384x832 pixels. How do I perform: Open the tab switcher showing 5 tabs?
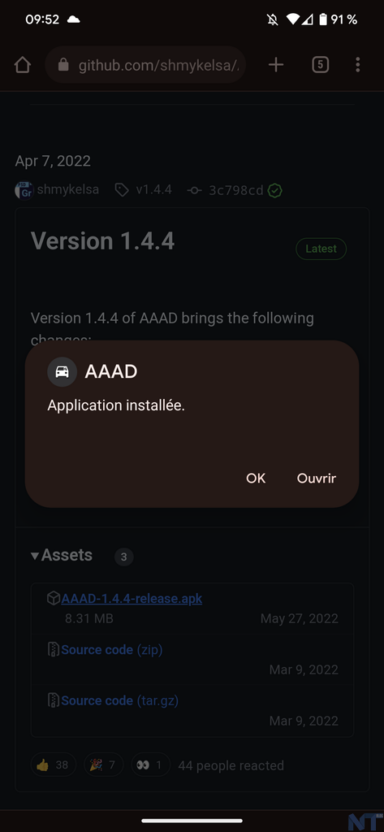click(320, 65)
